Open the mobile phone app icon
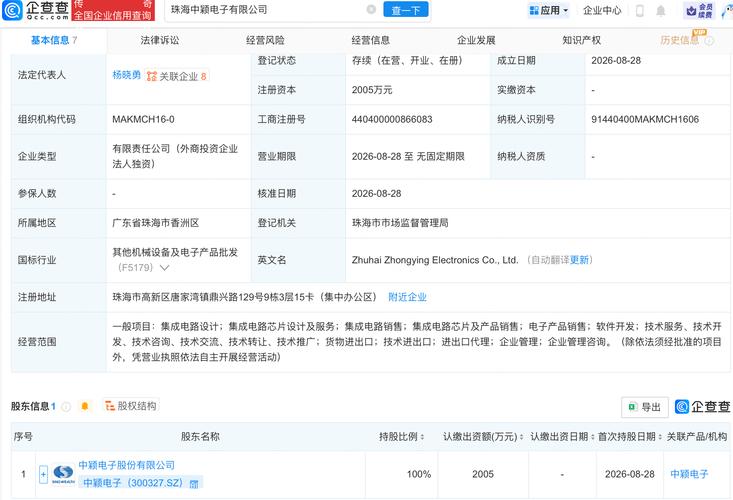The height and width of the screenshot is (500, 733). click(x=640, y=10)
